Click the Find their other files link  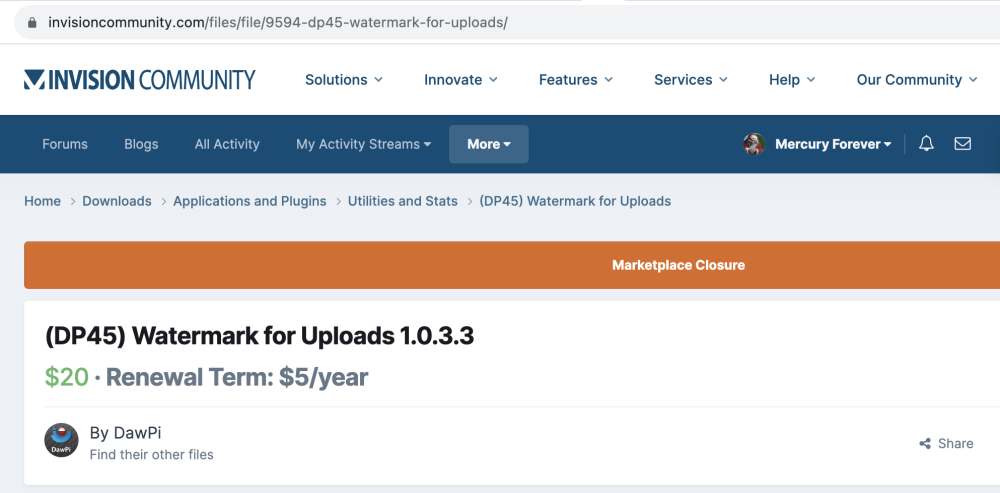151,454
